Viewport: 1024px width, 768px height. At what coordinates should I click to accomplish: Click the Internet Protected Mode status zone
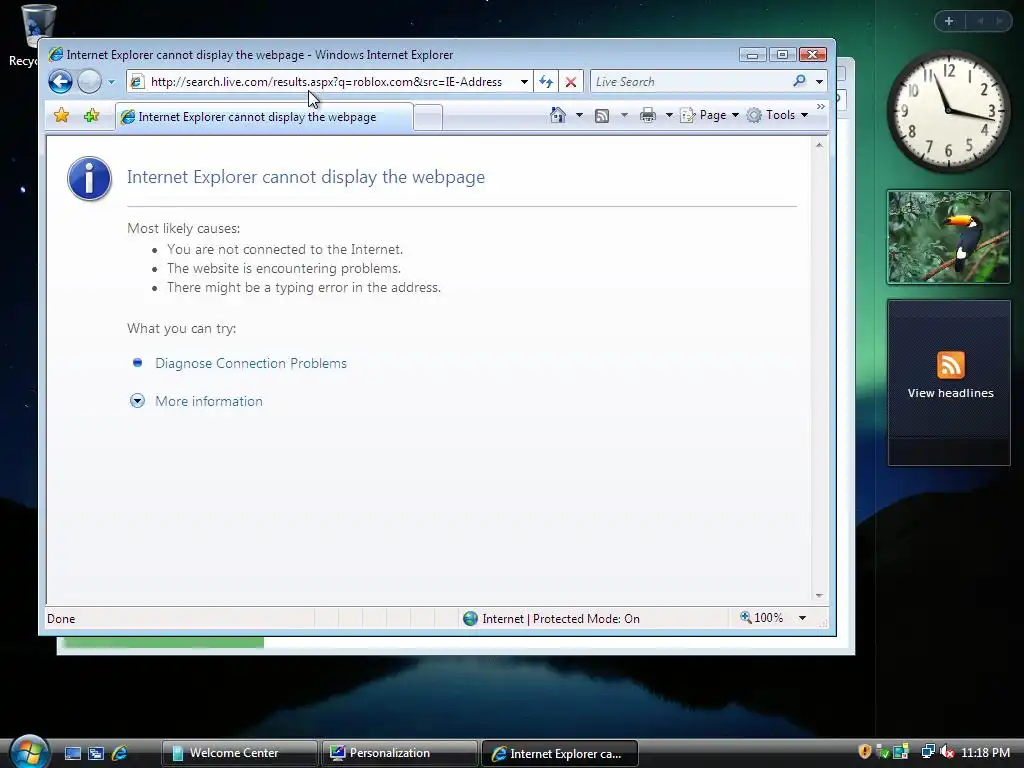pos(552,618)
